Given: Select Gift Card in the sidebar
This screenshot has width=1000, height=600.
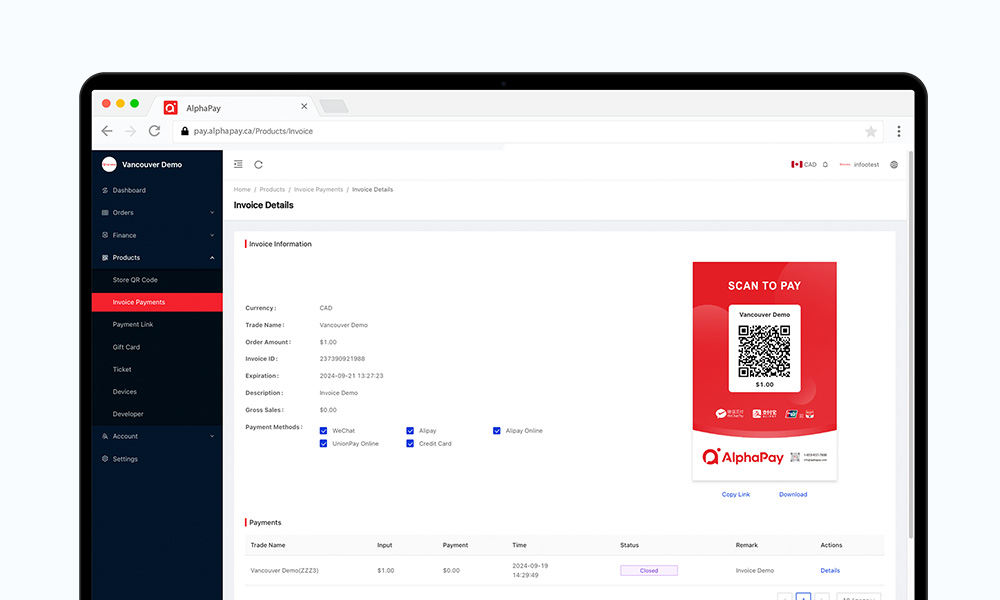Looking at the screenshot, I should coord(157,347).
